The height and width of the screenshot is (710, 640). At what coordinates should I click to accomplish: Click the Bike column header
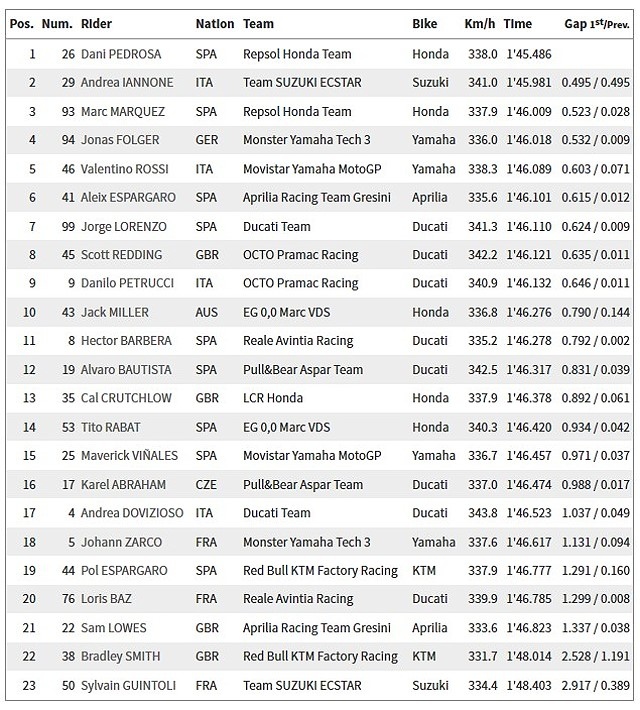coord(424,24)
